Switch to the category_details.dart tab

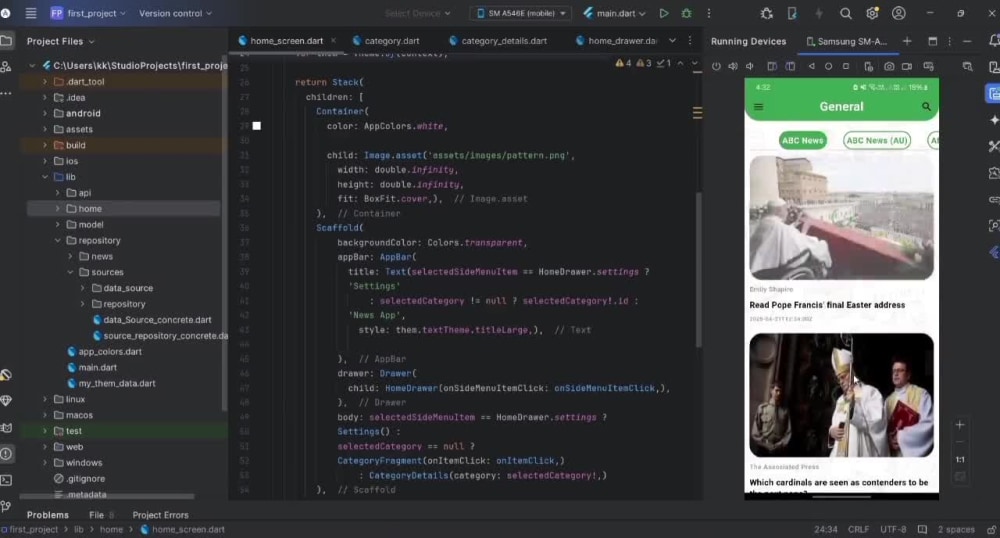(x=498, y=41)
